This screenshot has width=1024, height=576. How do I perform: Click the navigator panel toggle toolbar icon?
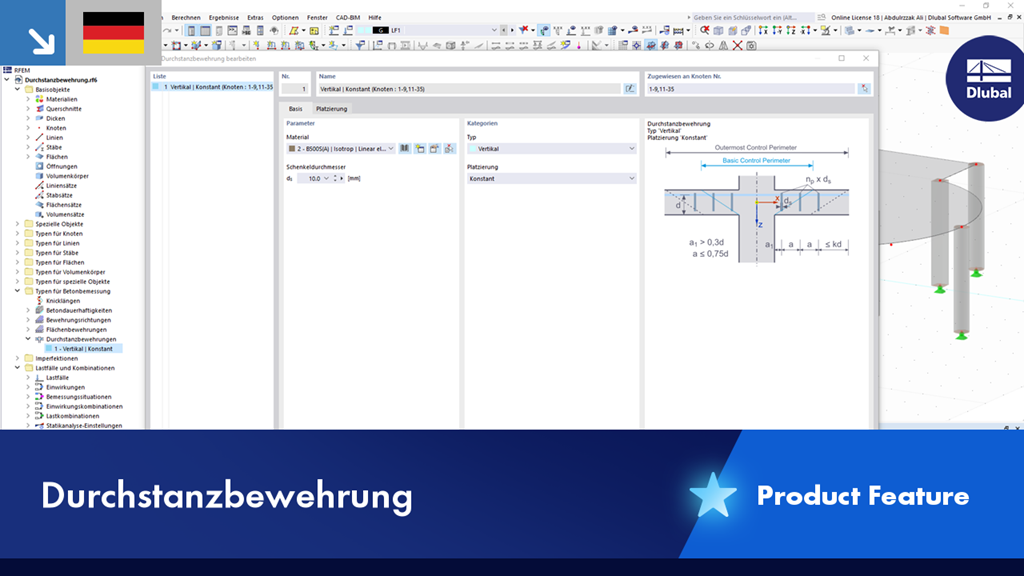191,31
